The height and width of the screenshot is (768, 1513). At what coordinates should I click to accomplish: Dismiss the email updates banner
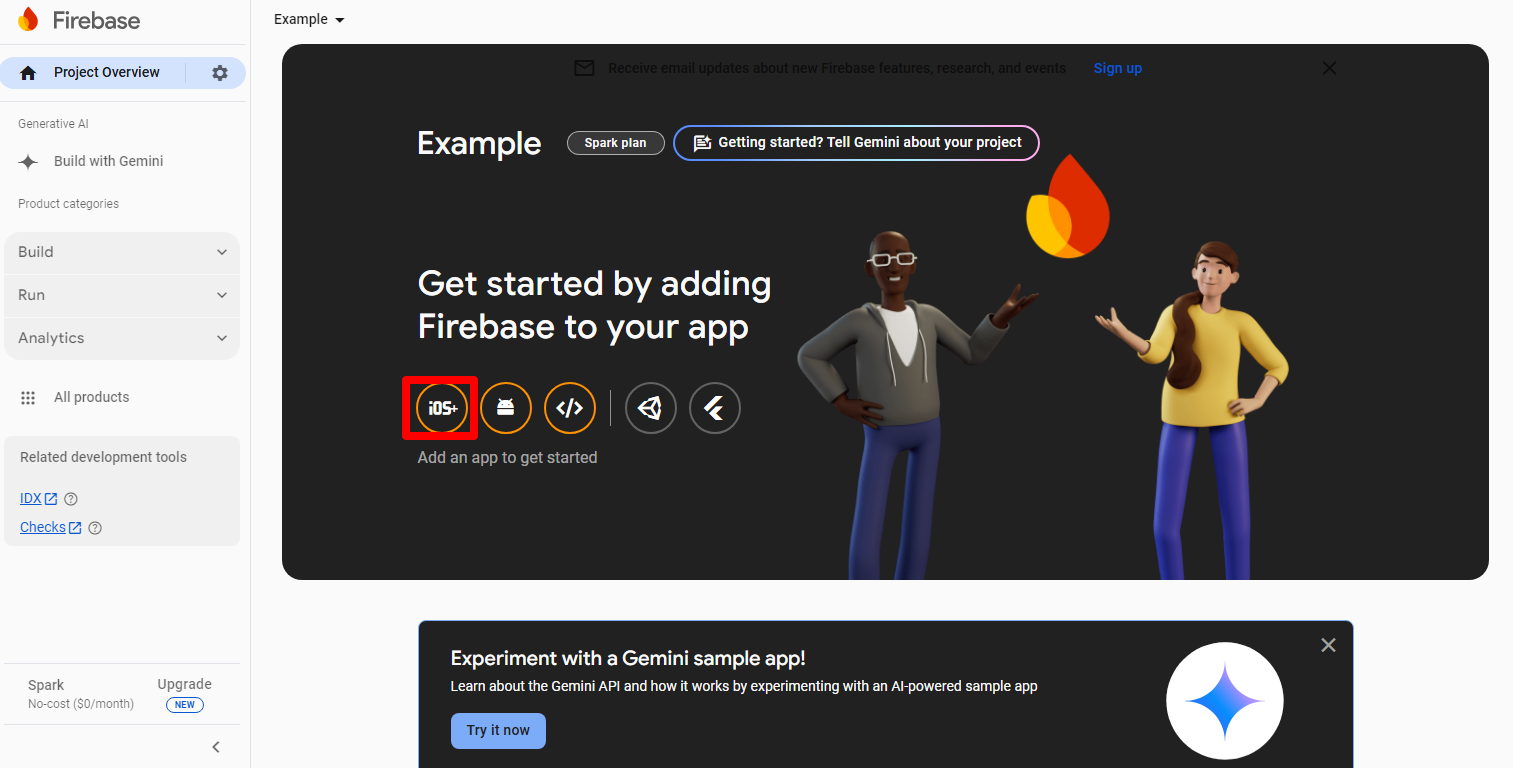[1329, 68]
